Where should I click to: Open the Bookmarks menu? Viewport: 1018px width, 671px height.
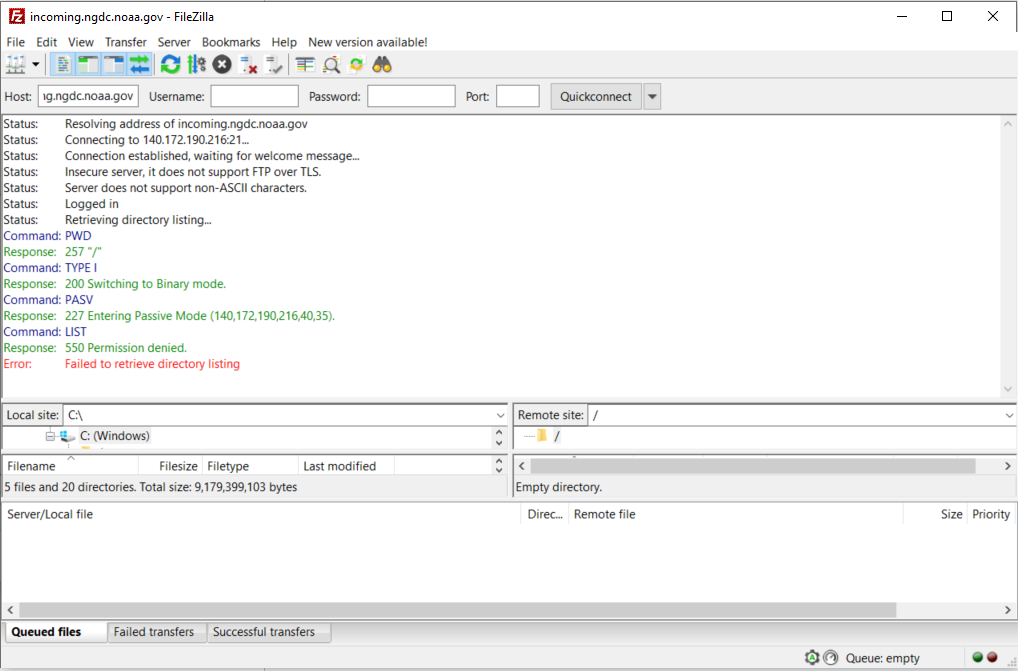(230, 42)
